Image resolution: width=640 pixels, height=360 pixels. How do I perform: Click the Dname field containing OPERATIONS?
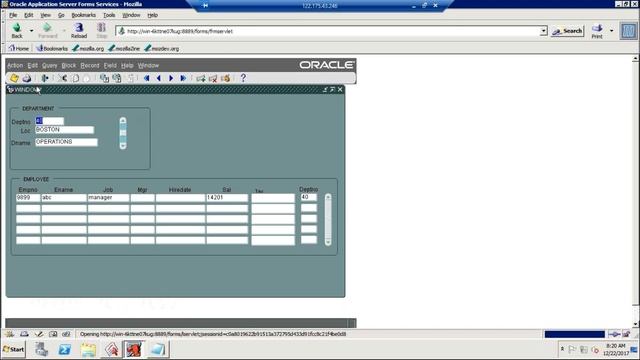click(x=66, y=142)
